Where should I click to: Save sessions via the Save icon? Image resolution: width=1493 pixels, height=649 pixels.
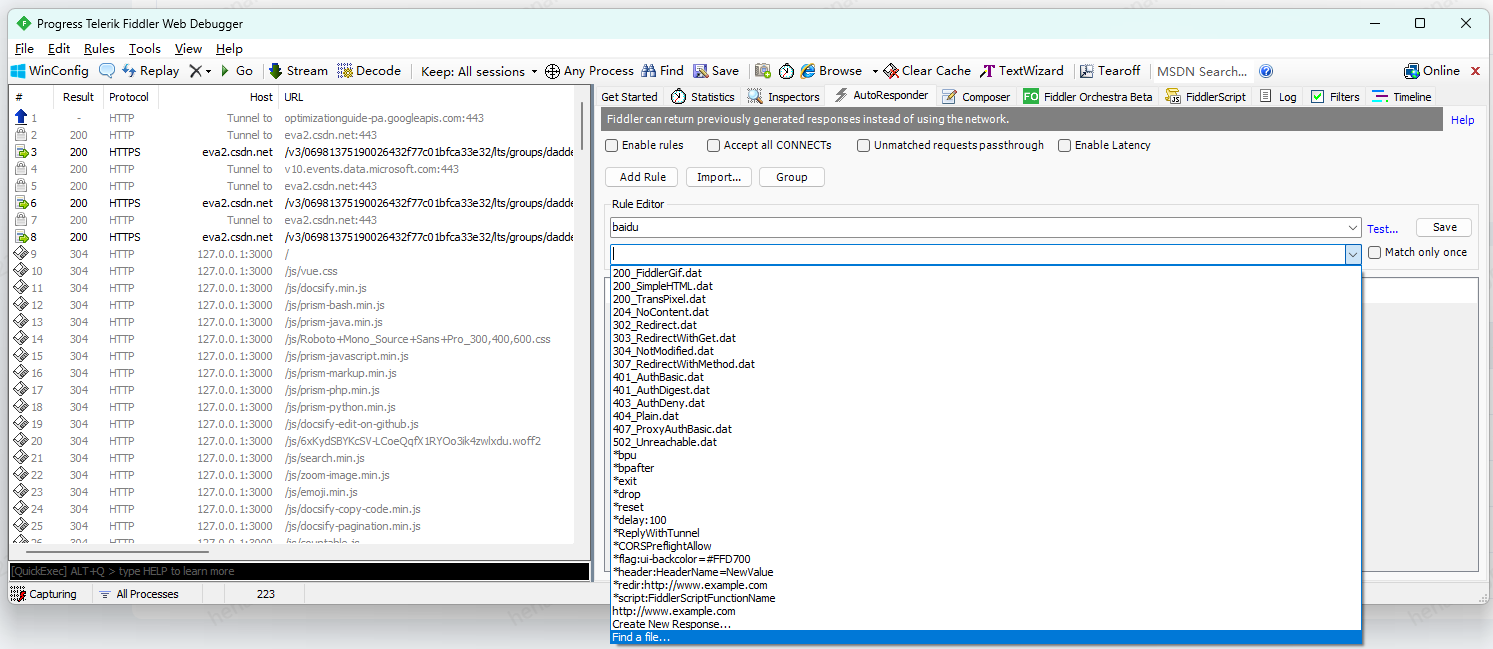tap(715, 71)
